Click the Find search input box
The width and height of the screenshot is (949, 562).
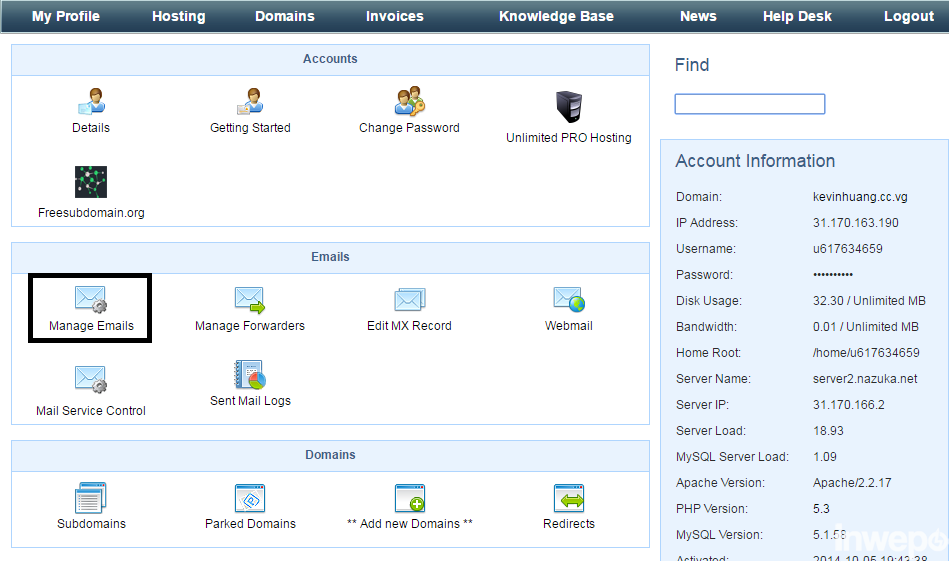[x=750, y=104]
